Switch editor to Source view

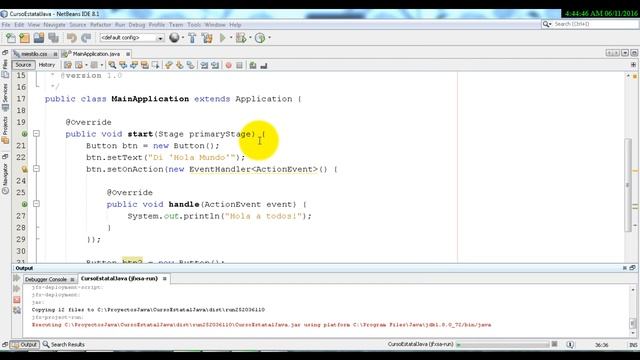[x=23, y=65]
